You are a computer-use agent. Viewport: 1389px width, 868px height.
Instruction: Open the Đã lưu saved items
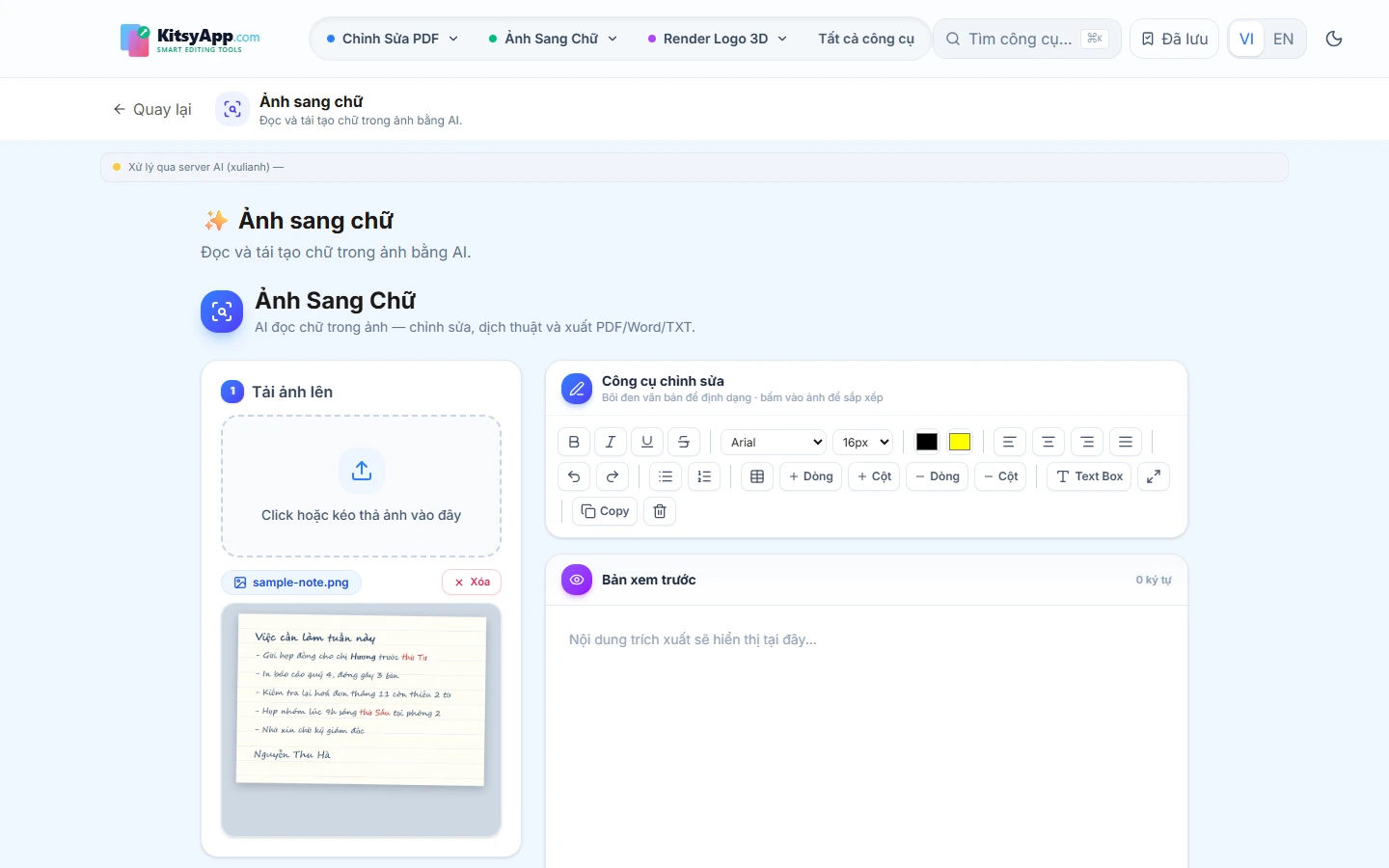(1175, 39)
